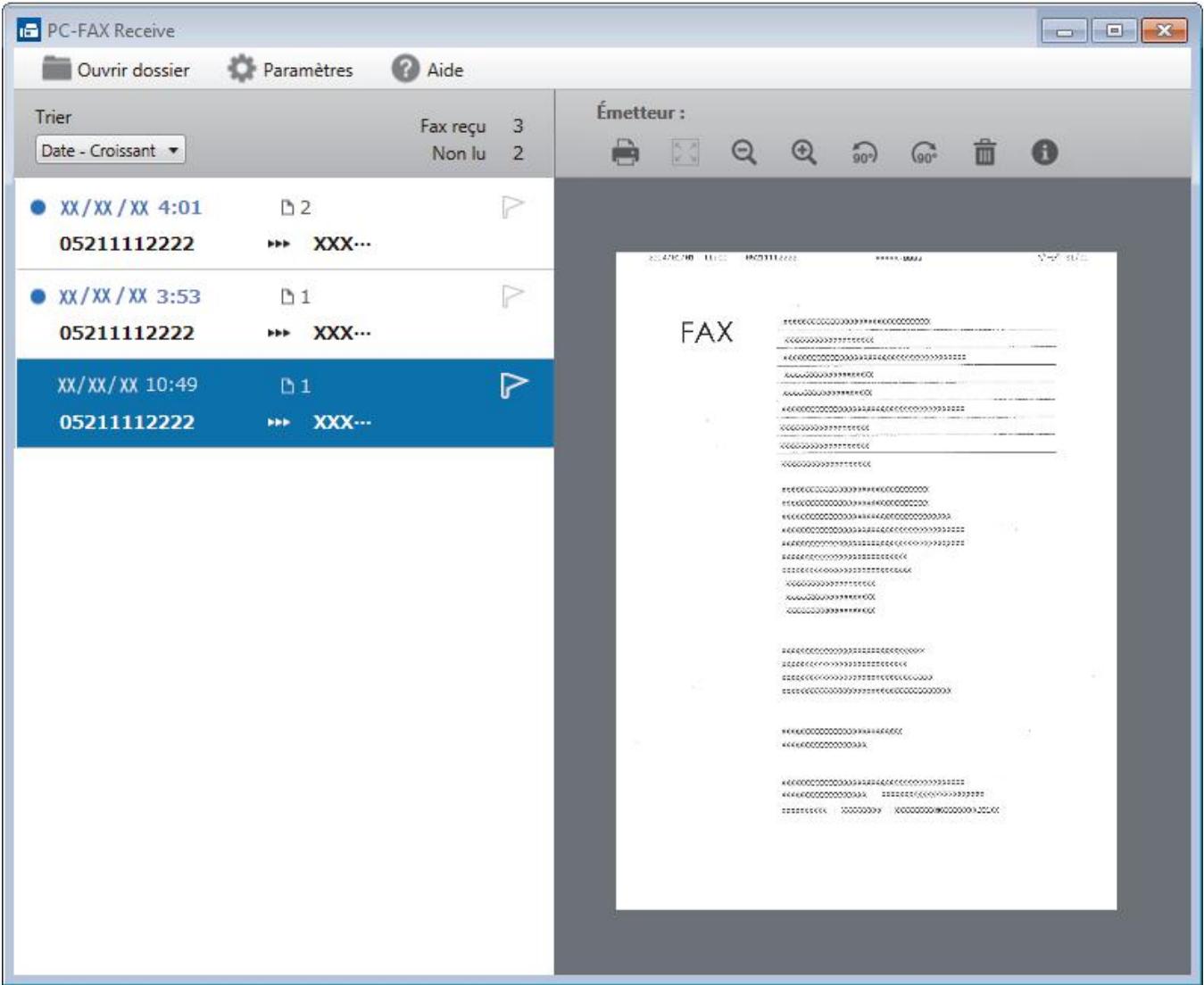This screenshot has width=1204, height=985.
Task: Toggle flag on the 3:53 fax
Action: pos(512,295)
